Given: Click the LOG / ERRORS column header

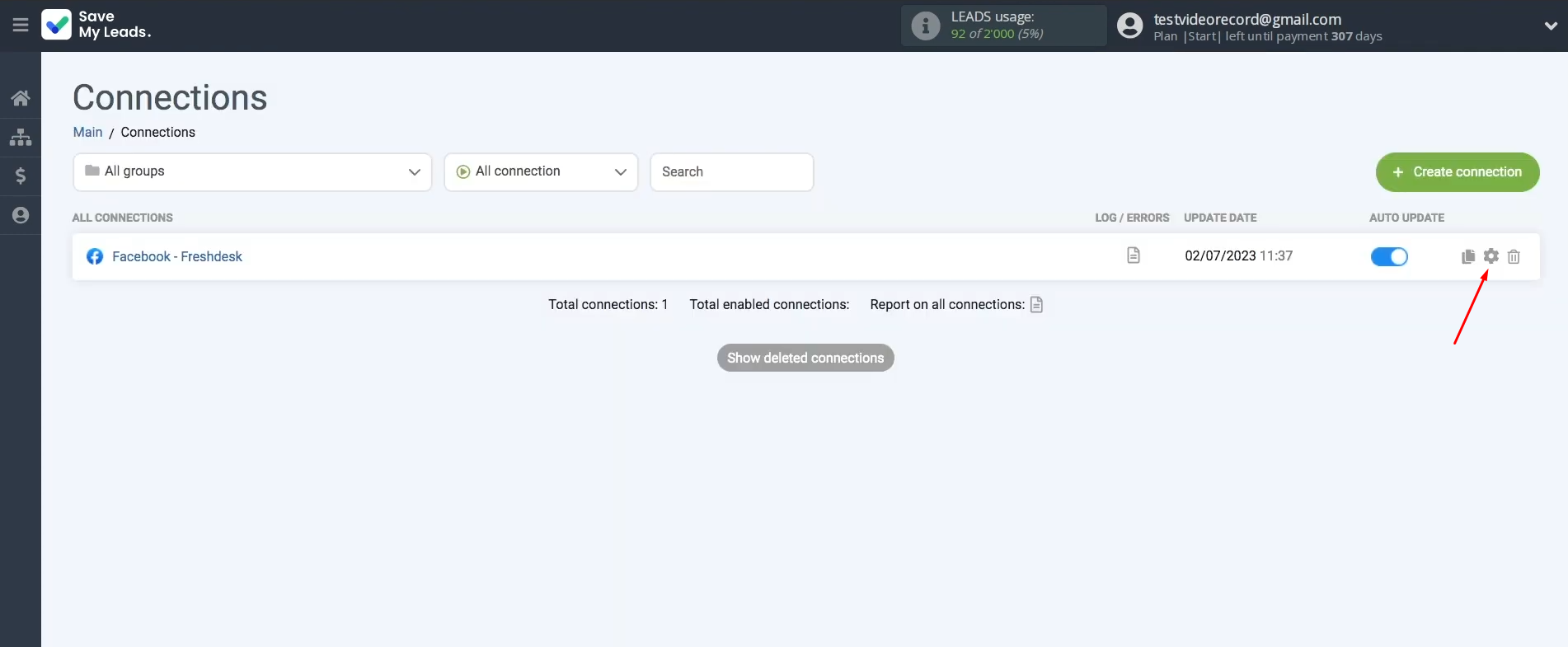Looking at the screenshot, I should pyautogui.click(x=1132, y=218).
